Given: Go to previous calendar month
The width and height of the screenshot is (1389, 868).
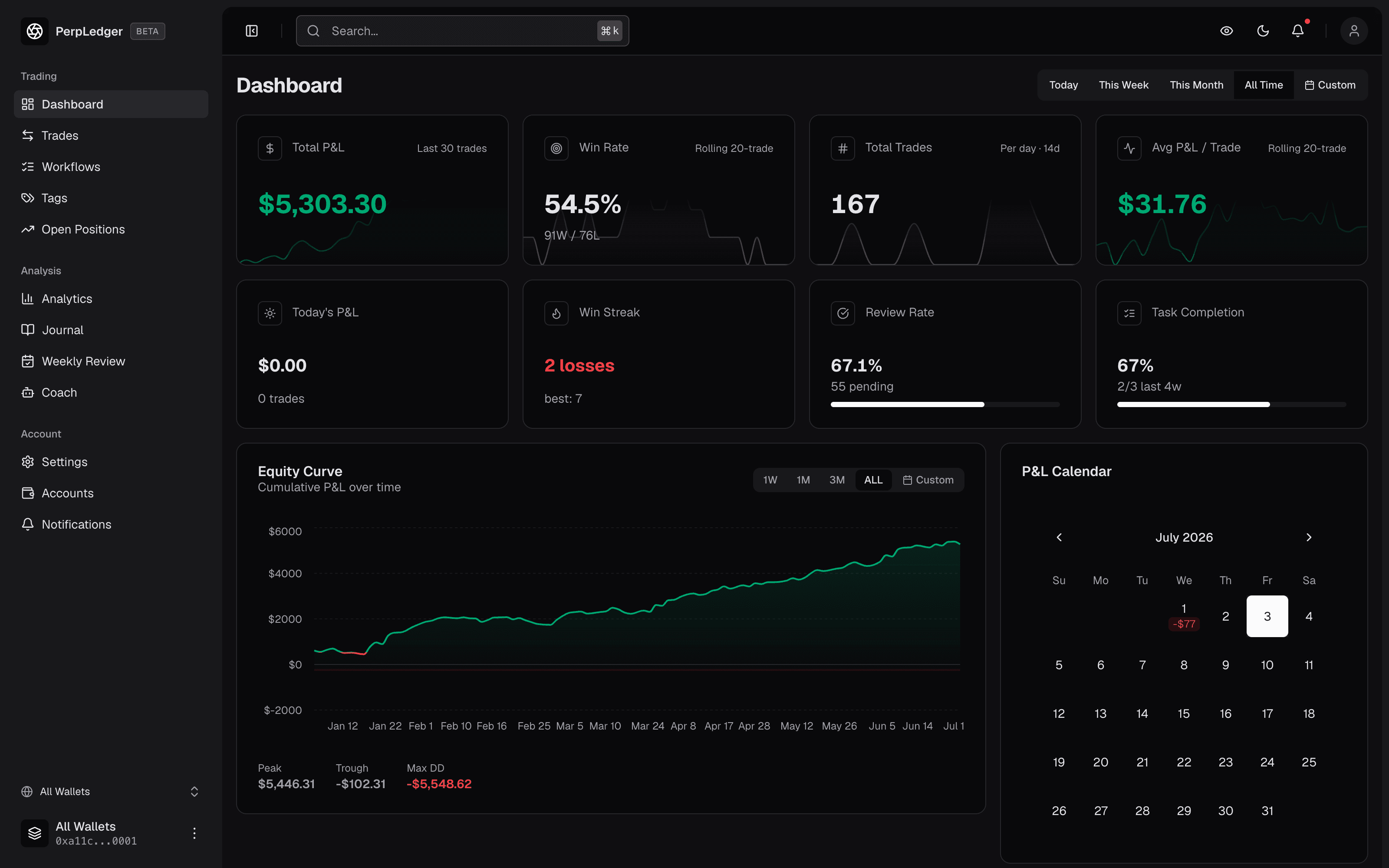Looking at the screenshot, I should [1060, 537].
